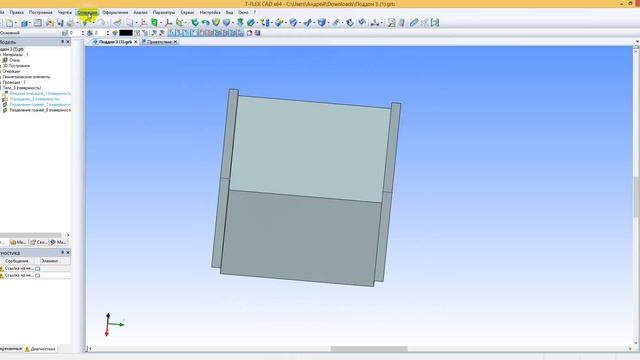The width and height of the screenshot is (640, 360).
Task: Click the black color swatch
Action: point(126,33)
